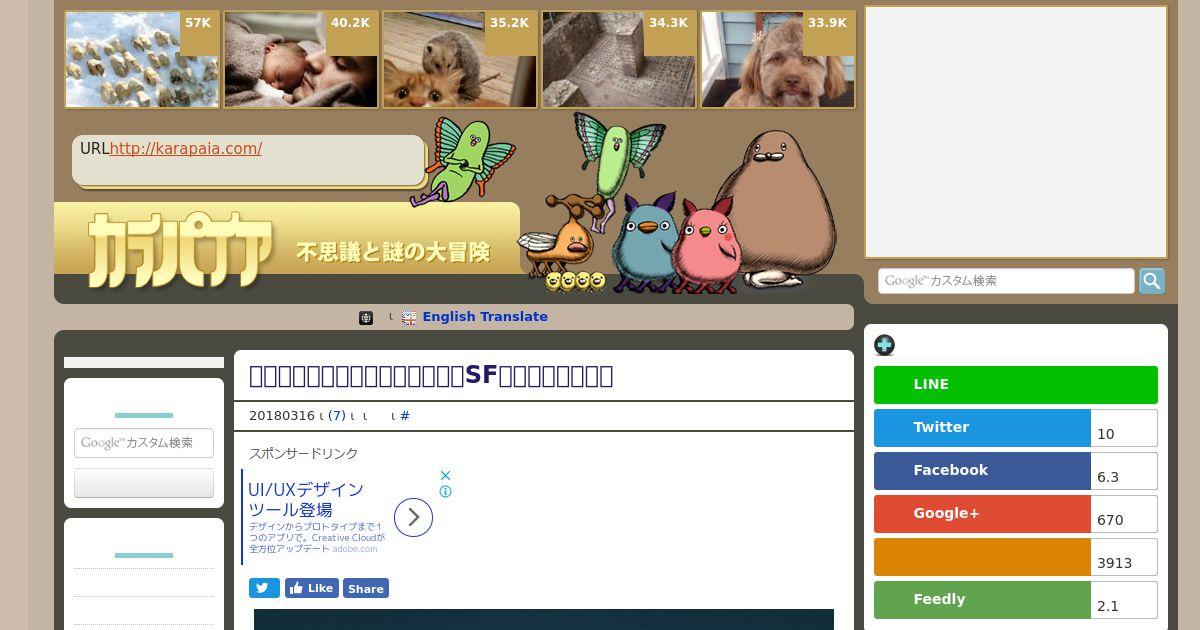Click the blue Twitter follow button
The width and height of the screenshot is (1200, 630).
(982, 428)
